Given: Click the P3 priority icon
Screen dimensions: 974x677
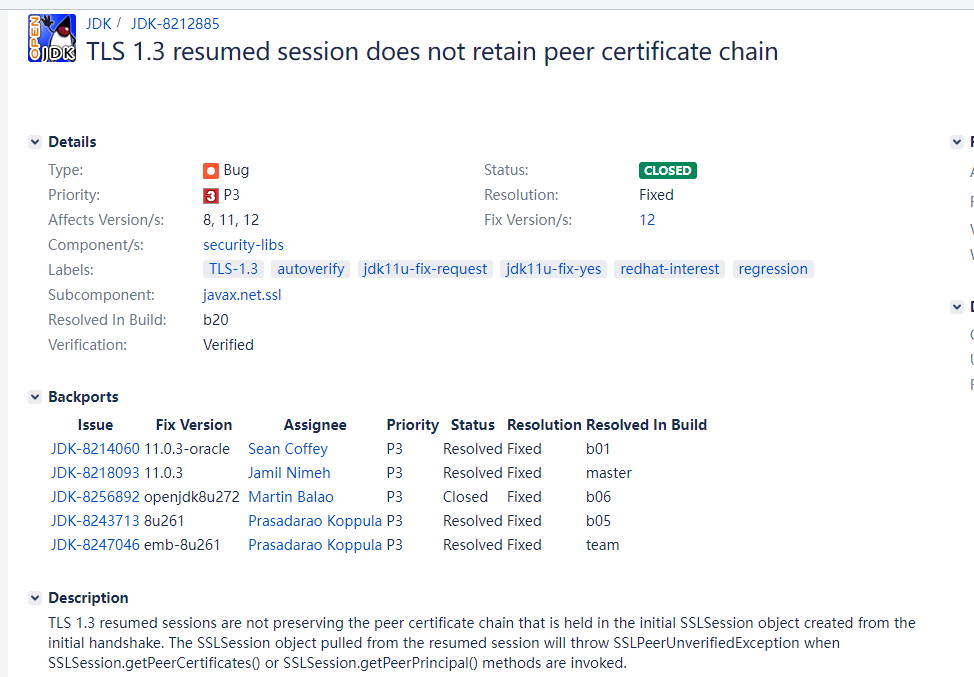Looking at the screenshot, I should pos(209,194).
